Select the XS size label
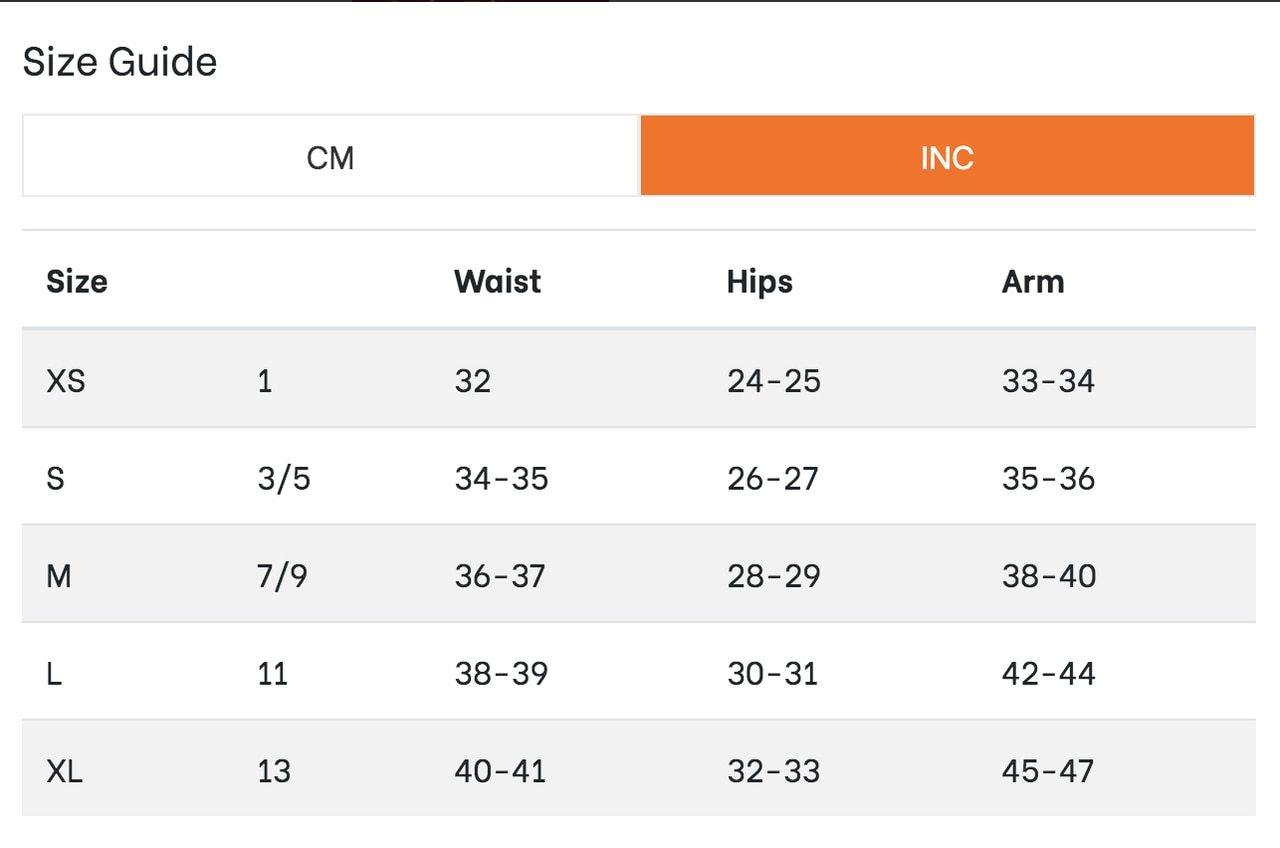 (66, 381)
